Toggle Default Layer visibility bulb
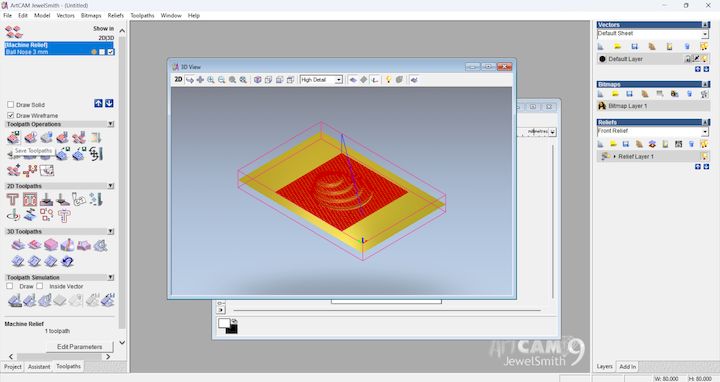The image size is (720, 382). click(x=705, y=59)
